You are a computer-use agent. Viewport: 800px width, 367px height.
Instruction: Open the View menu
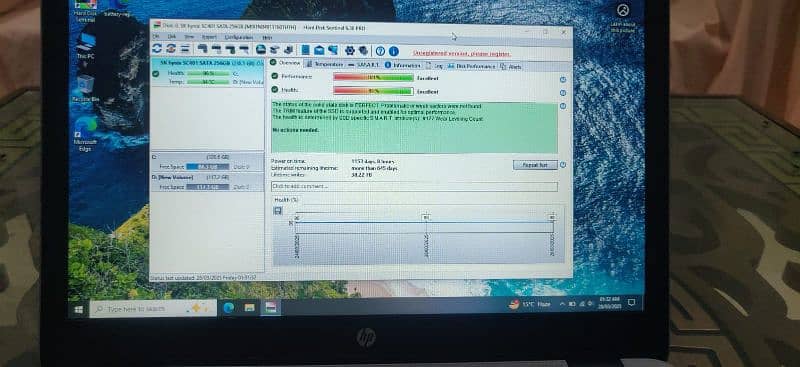(189, 37)
